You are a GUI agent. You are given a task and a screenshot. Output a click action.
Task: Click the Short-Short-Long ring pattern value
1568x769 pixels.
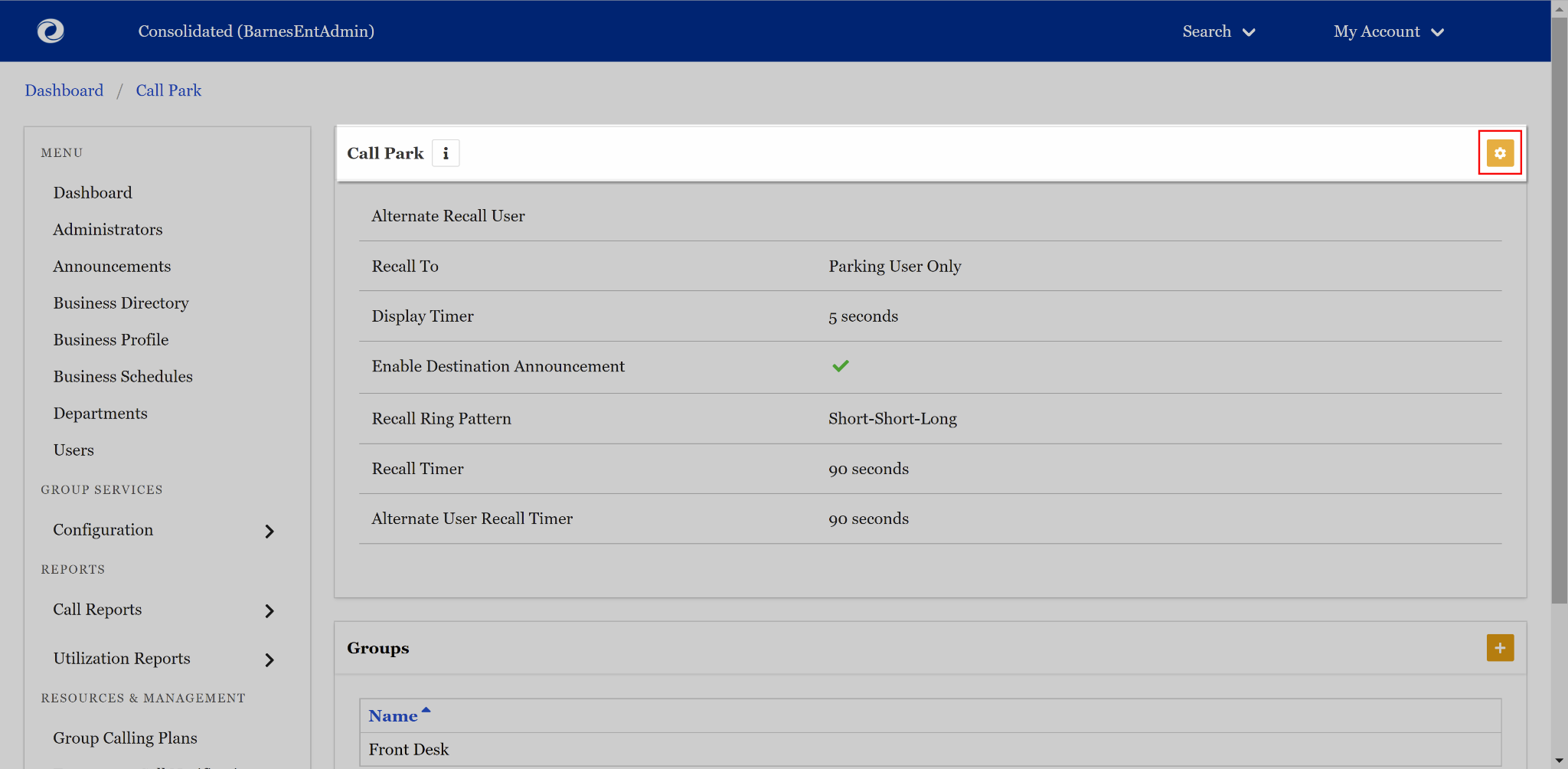[892, 419]
